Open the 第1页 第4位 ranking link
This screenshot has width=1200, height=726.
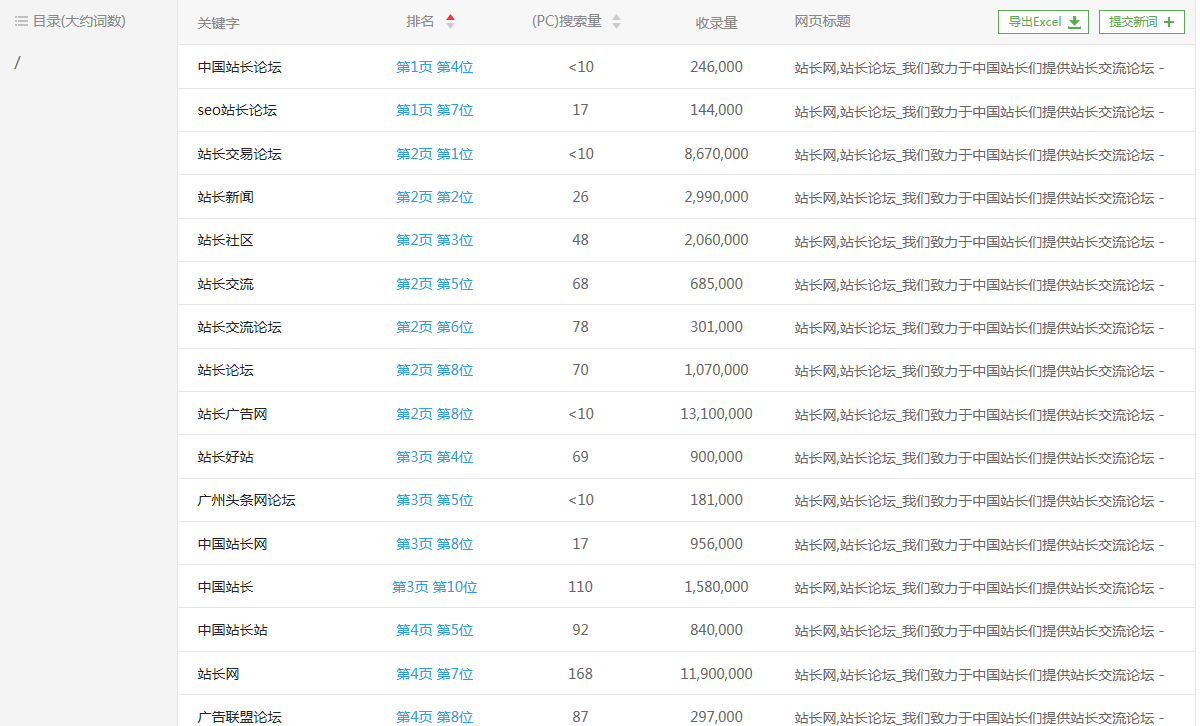tap(434, 67)
